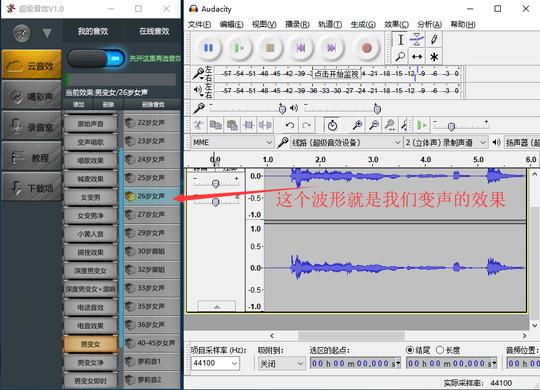Choose the 男变女 effect category

coord(91,344)
